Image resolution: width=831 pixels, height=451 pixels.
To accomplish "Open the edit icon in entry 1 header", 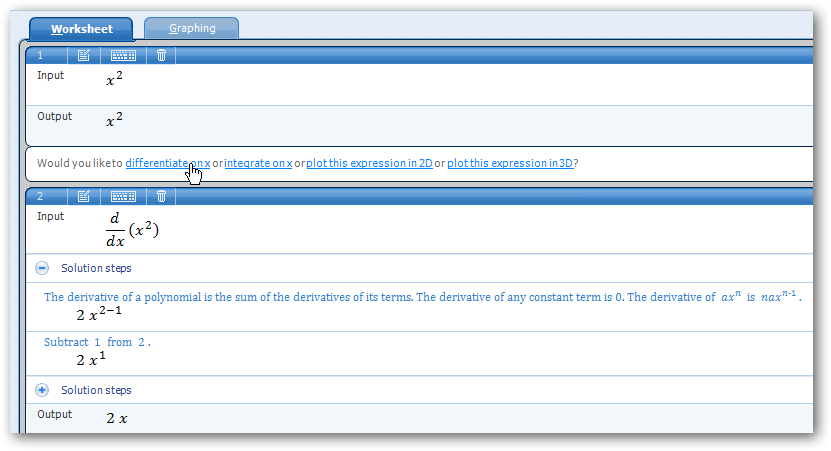I will [84, 55].
